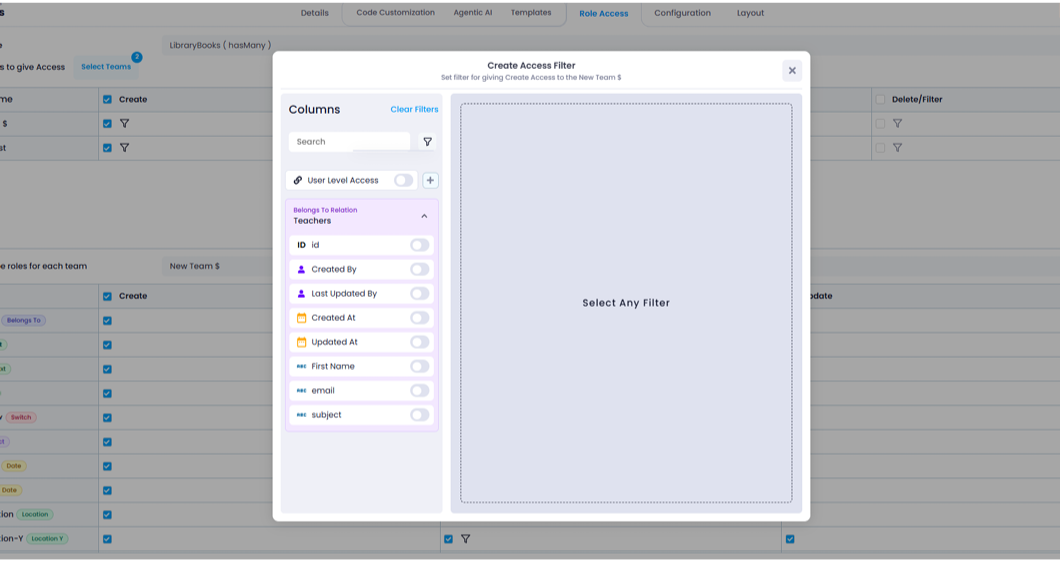Screen dimensions: 1060x562
Task: Click the second-row filter funnel under Delete/Filter
Action: click(897, 147)
